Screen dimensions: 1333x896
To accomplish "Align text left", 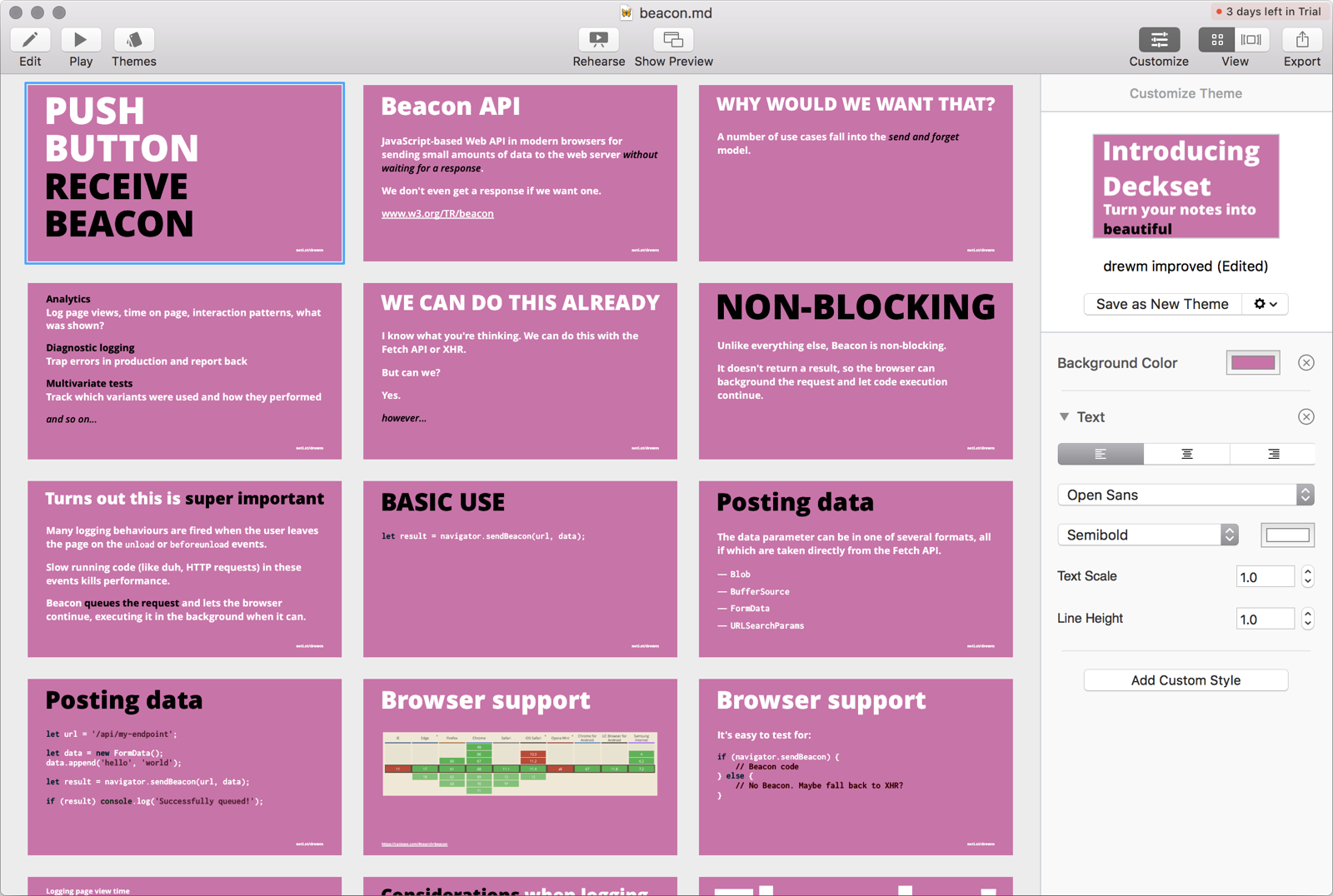I will (x=1101, y=454).
